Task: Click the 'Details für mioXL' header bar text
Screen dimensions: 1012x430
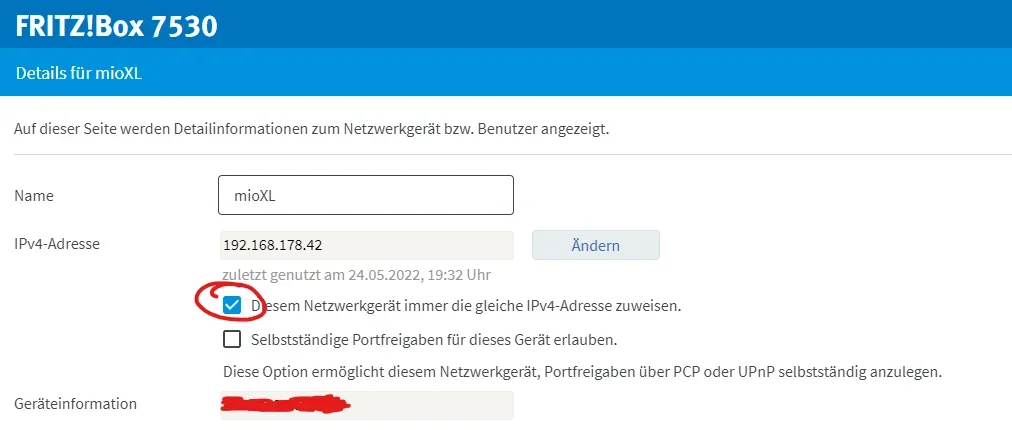Action: click(x=79, y=75)
